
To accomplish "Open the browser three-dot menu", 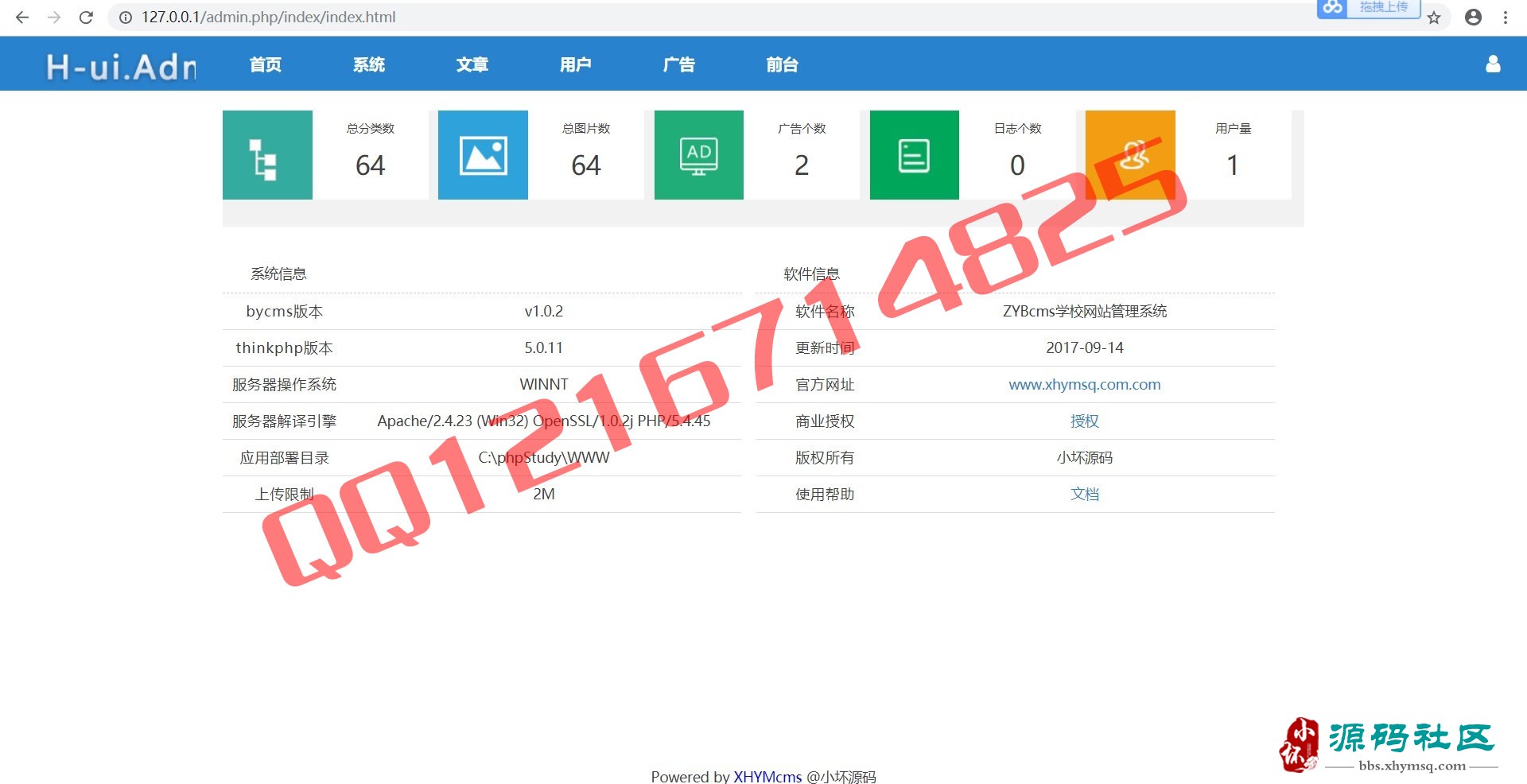I will pyautogui.click(x=1506, y=17).
